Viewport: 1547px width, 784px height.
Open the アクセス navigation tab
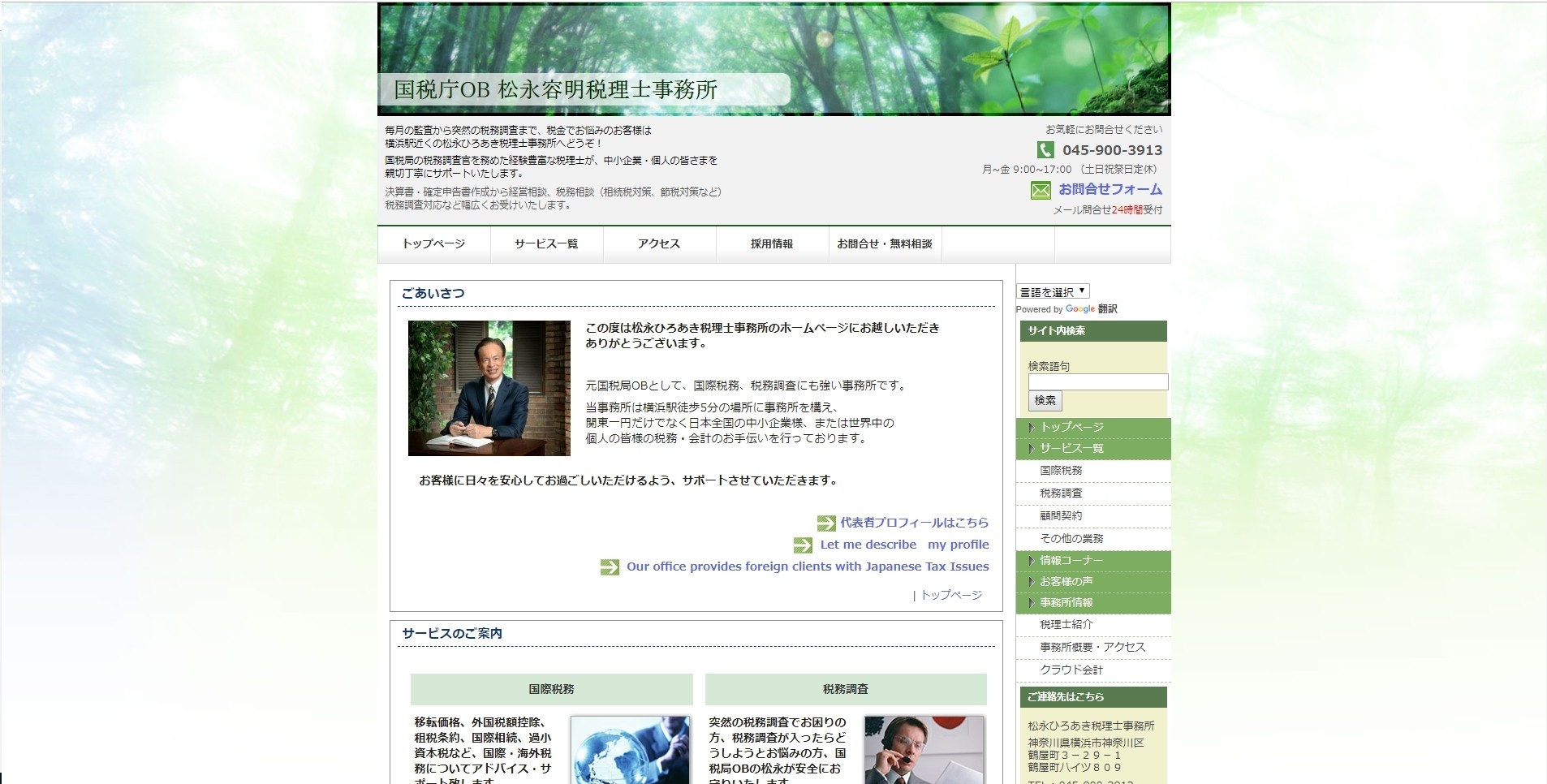click(x=659, y=244)
